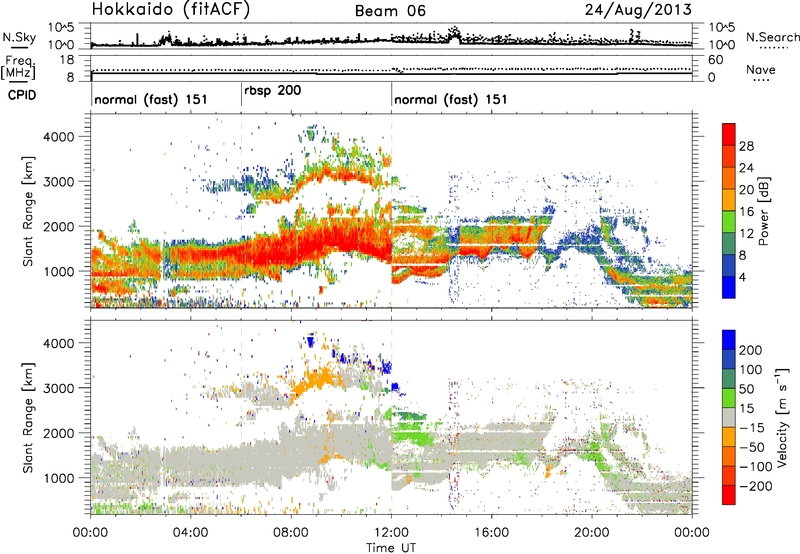Click the '28' tick on the power scale
This screenshot has width=800, height=554.
[745, 146]
